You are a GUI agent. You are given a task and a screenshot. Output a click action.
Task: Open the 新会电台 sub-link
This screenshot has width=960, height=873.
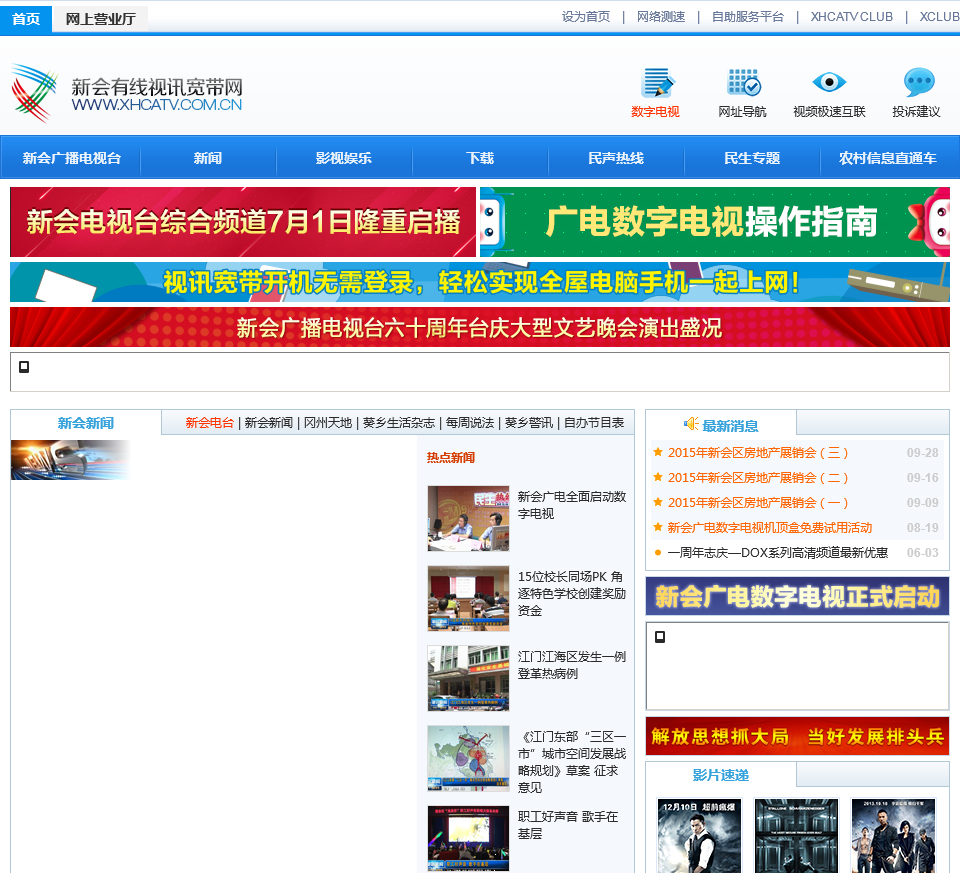(x=209, y=422)
